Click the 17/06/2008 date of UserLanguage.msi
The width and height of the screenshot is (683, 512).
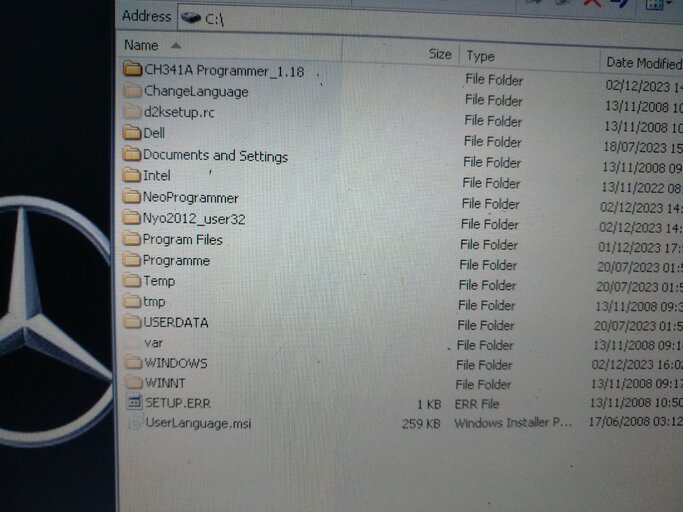coord(635,422)
